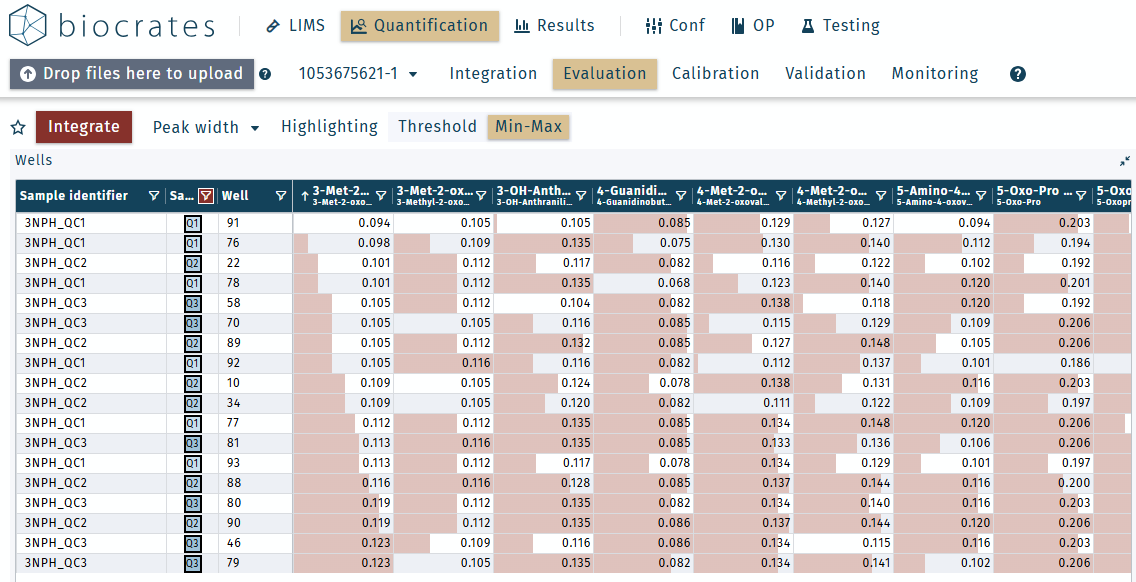Screen dimensions: 1136x582
Task: Open the active red sample type filter
Action: 207,196
